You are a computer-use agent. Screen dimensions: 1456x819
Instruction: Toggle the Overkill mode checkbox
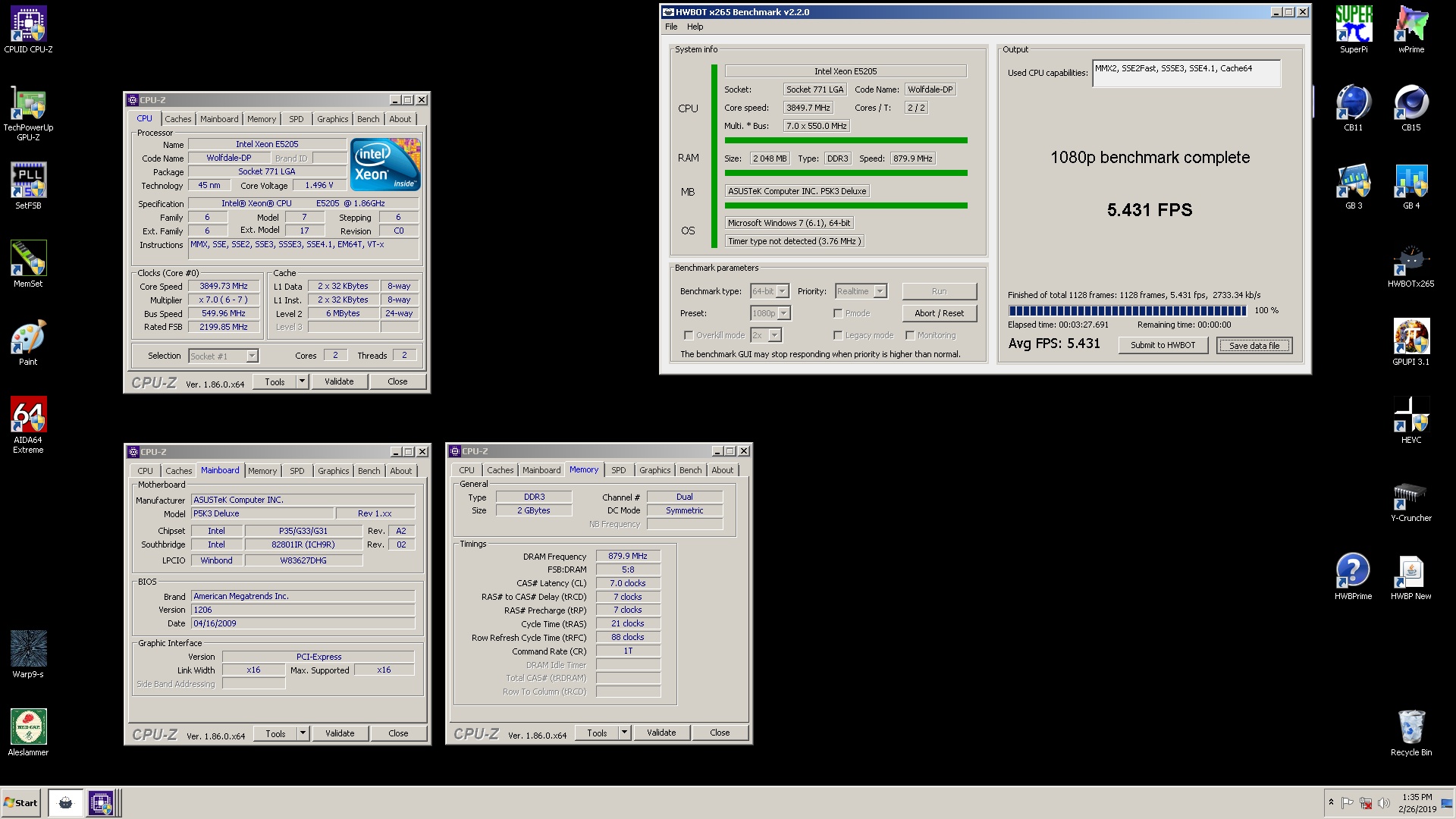[689, 335]
